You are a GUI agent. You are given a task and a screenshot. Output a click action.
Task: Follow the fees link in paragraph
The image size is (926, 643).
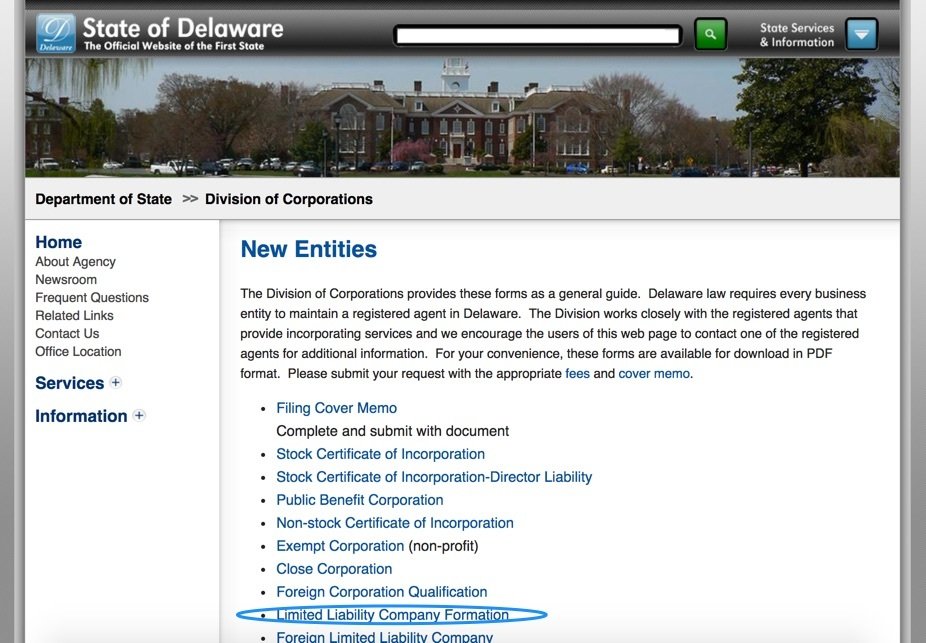(x=577, y=374)
